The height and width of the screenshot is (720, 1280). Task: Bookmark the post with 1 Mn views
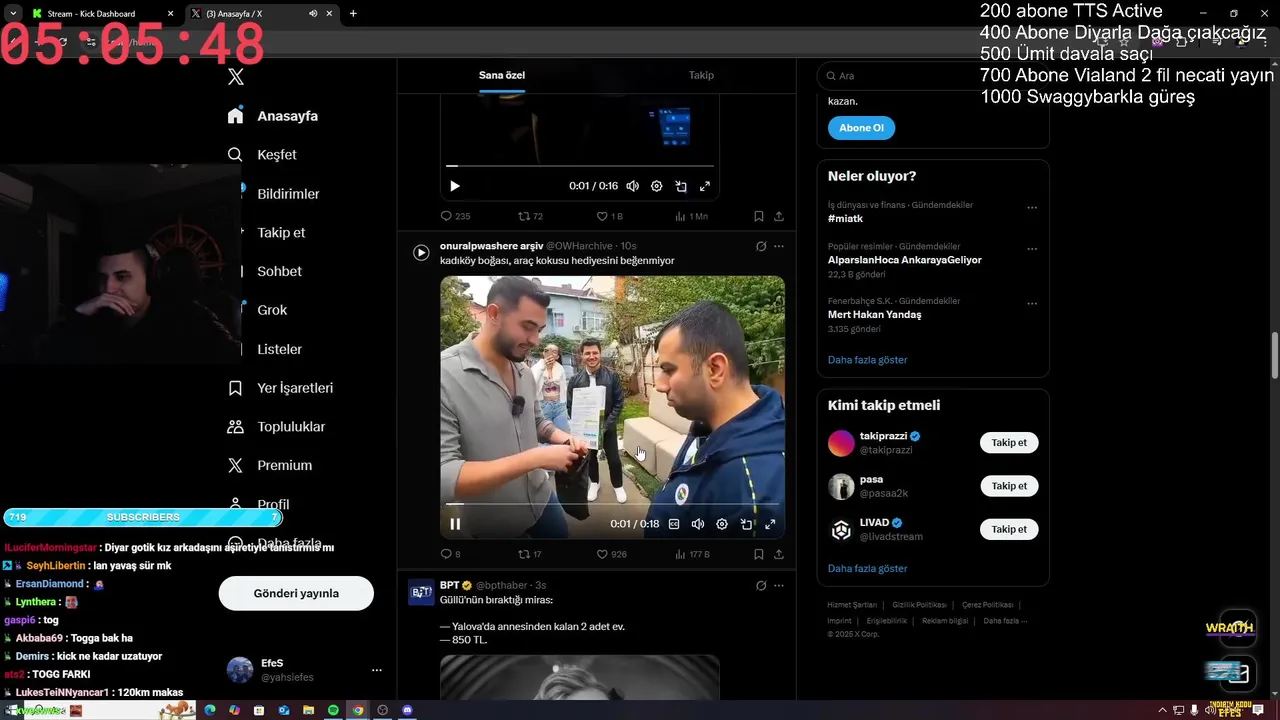tap(759, 216)
